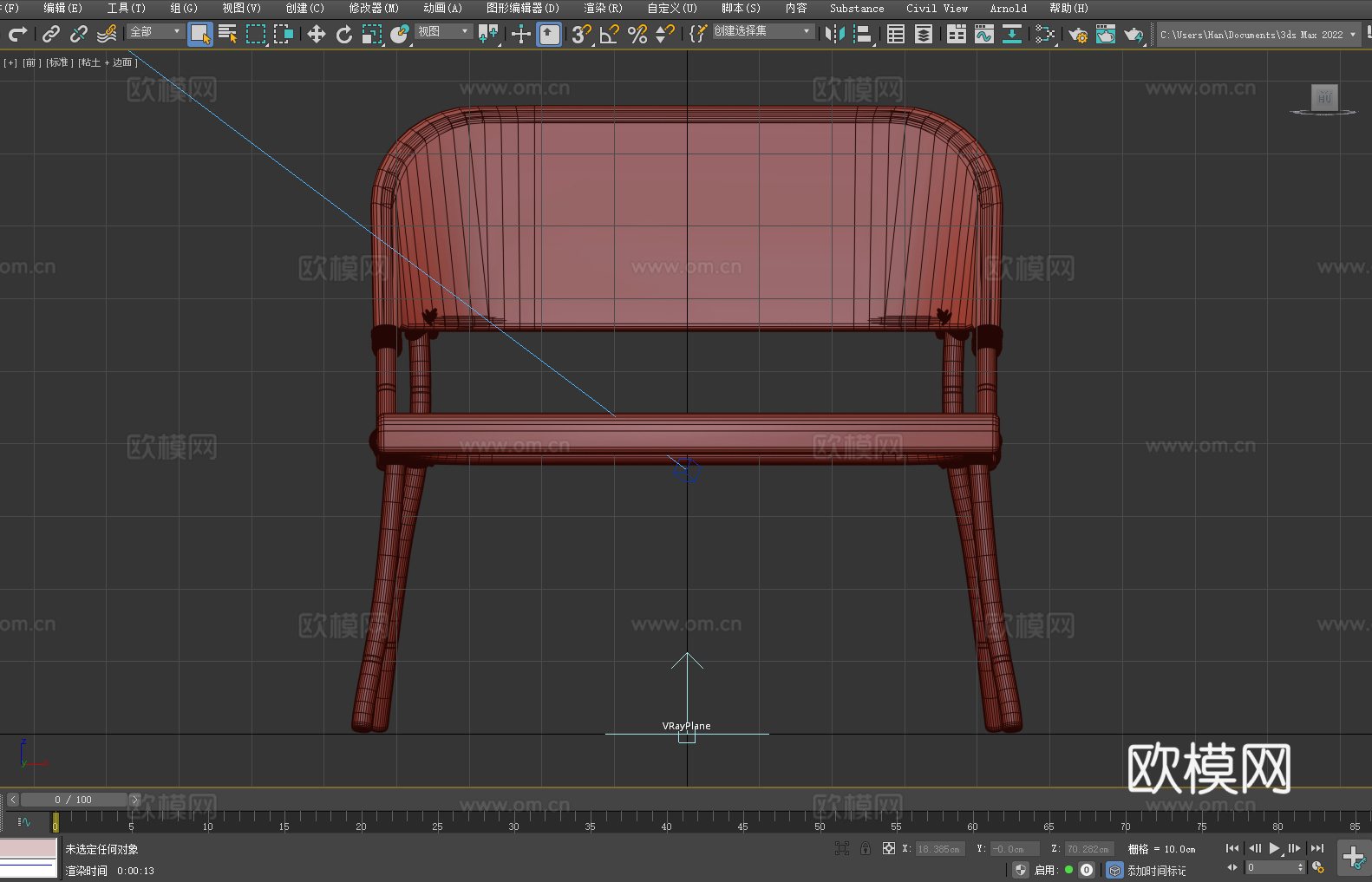Toggle Angle Snap
This screenshot has width=1372, height=882.
pyautogui.click(x=610, y=34)
